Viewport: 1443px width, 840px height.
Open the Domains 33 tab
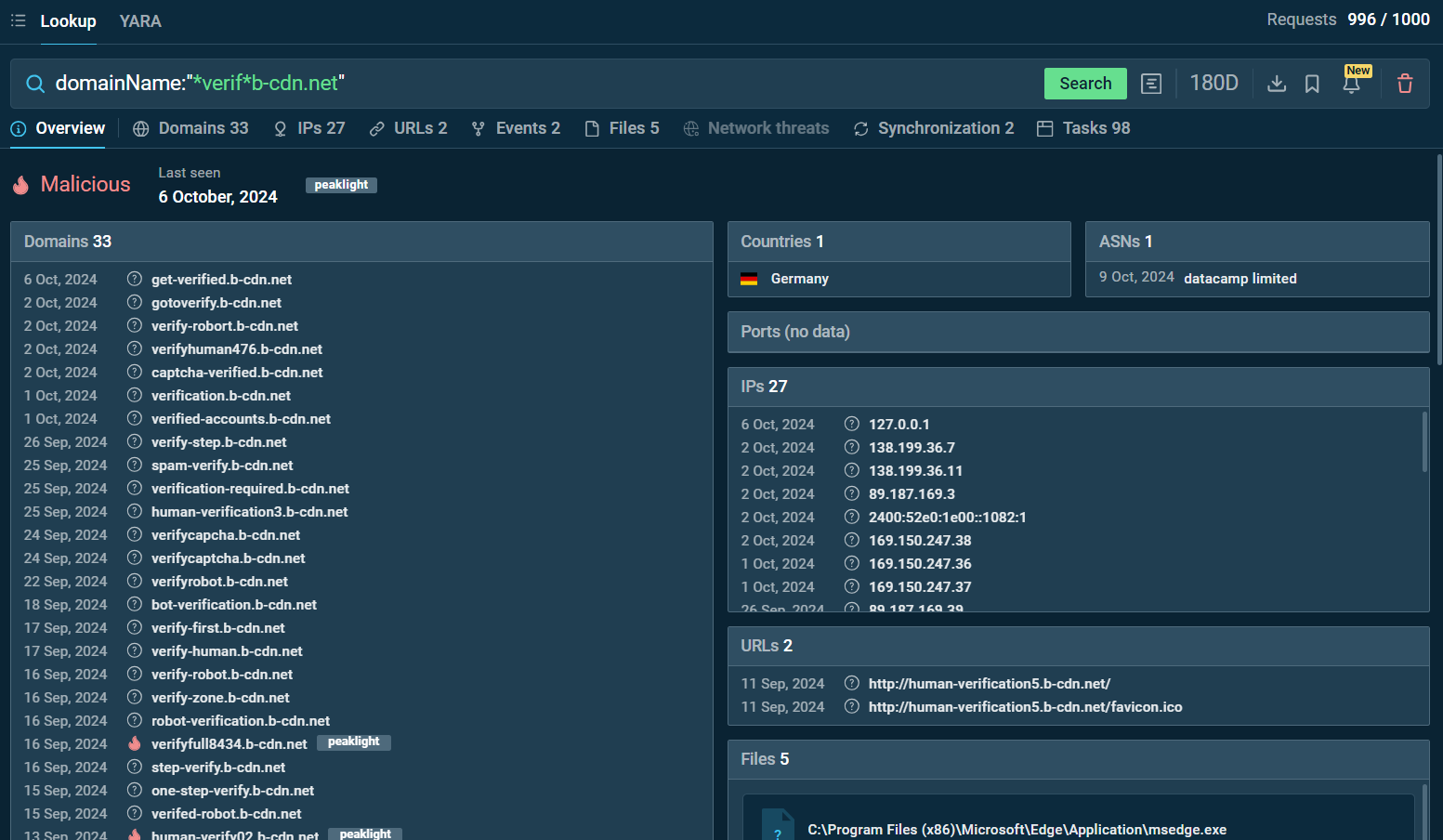point(190,128)
